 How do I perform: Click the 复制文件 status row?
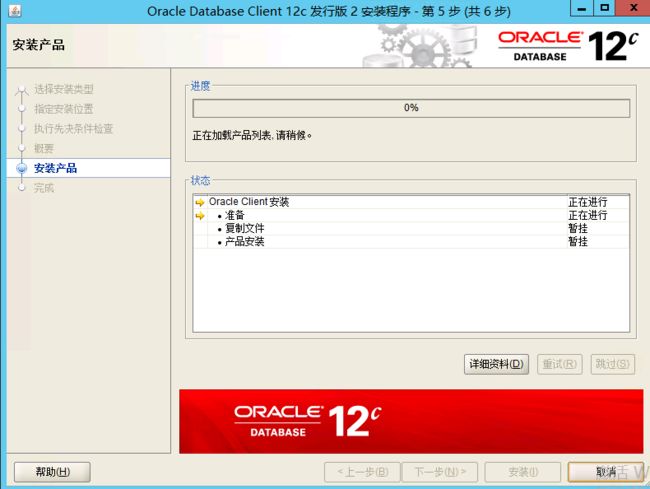coord(411,229)
